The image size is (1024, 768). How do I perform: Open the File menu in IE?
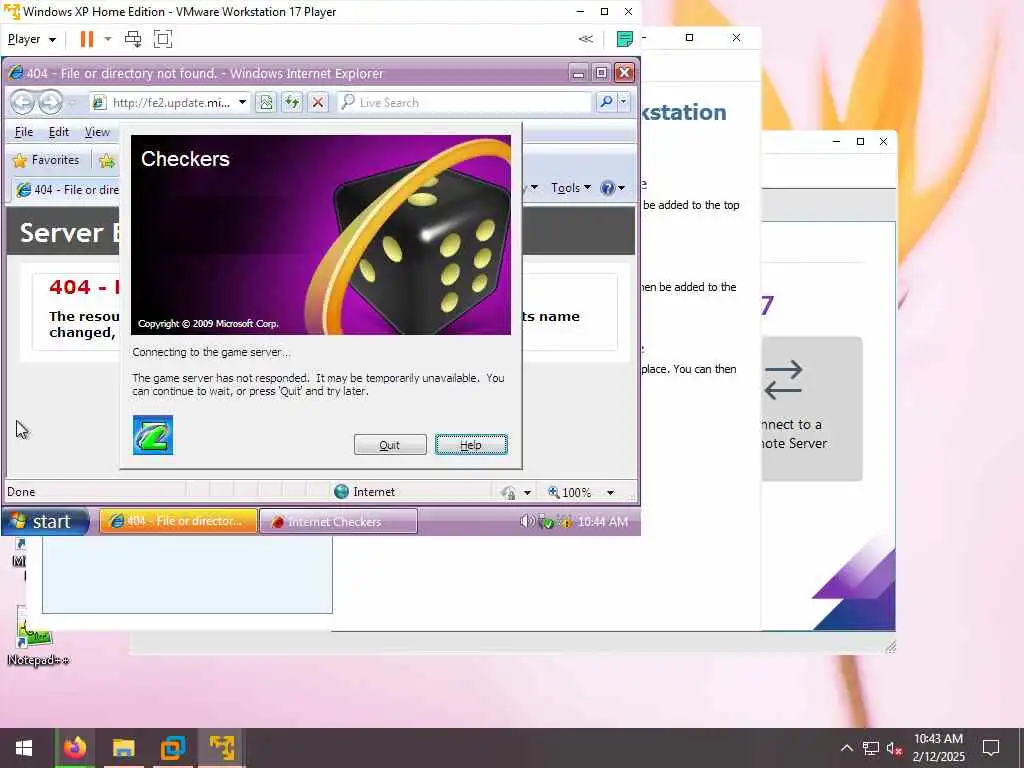point(24,132)
